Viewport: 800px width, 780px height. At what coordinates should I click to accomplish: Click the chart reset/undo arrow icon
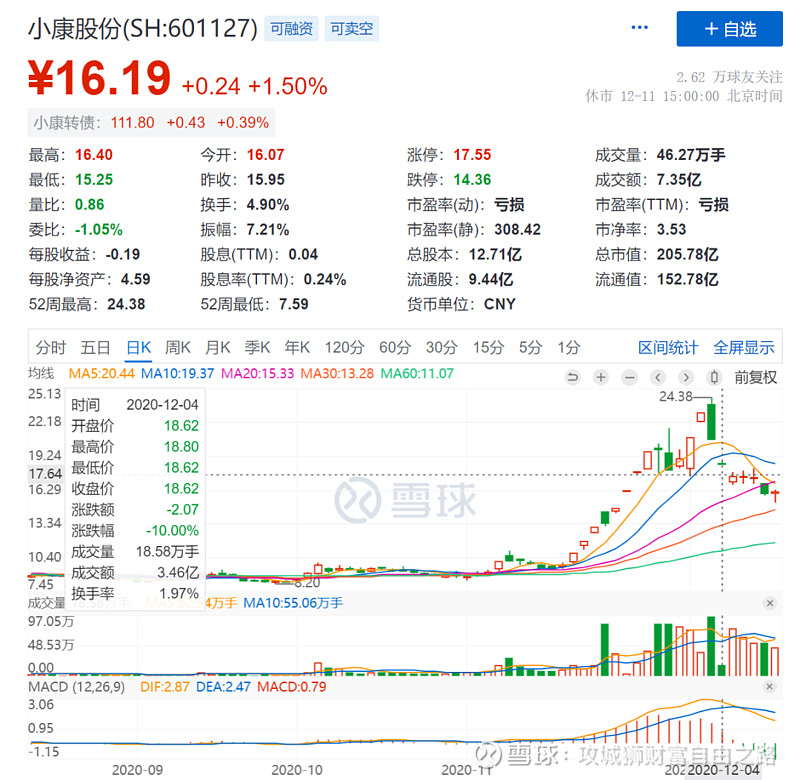click(x=573, y=378)
